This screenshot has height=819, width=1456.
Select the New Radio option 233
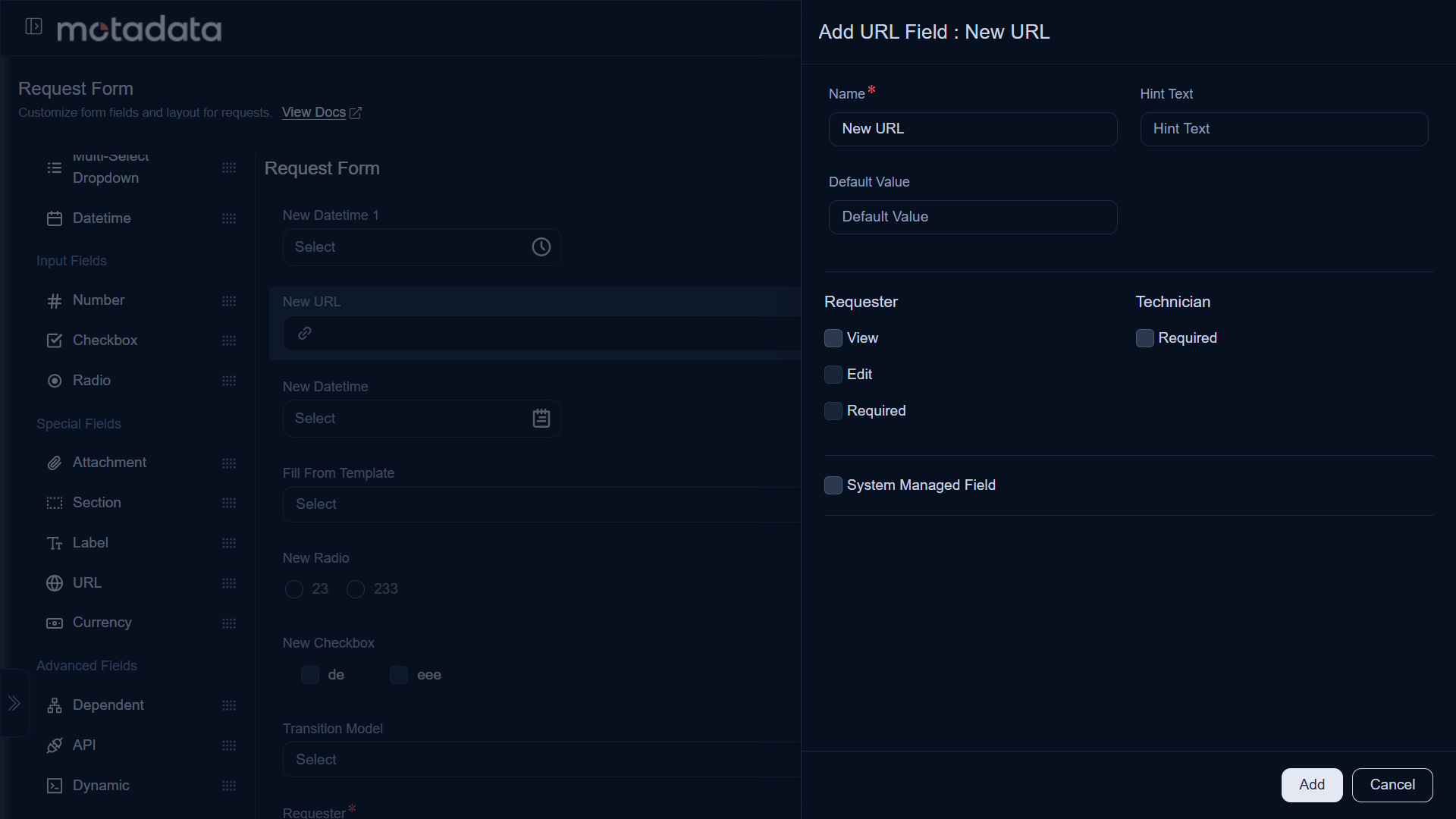[356, 589]
